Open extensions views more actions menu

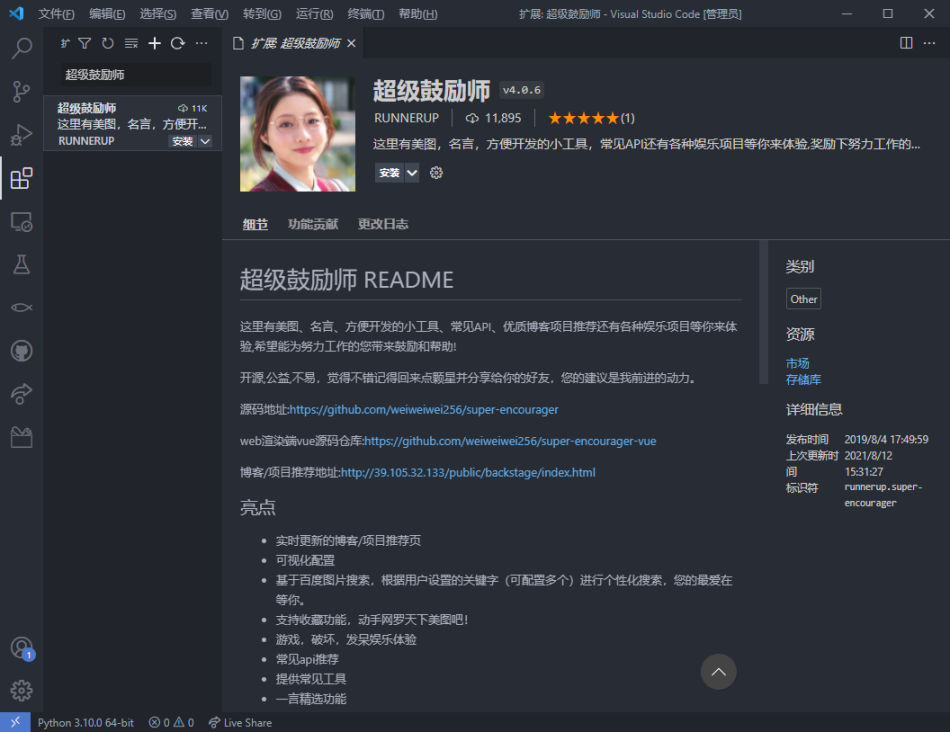tap(201, 43)
